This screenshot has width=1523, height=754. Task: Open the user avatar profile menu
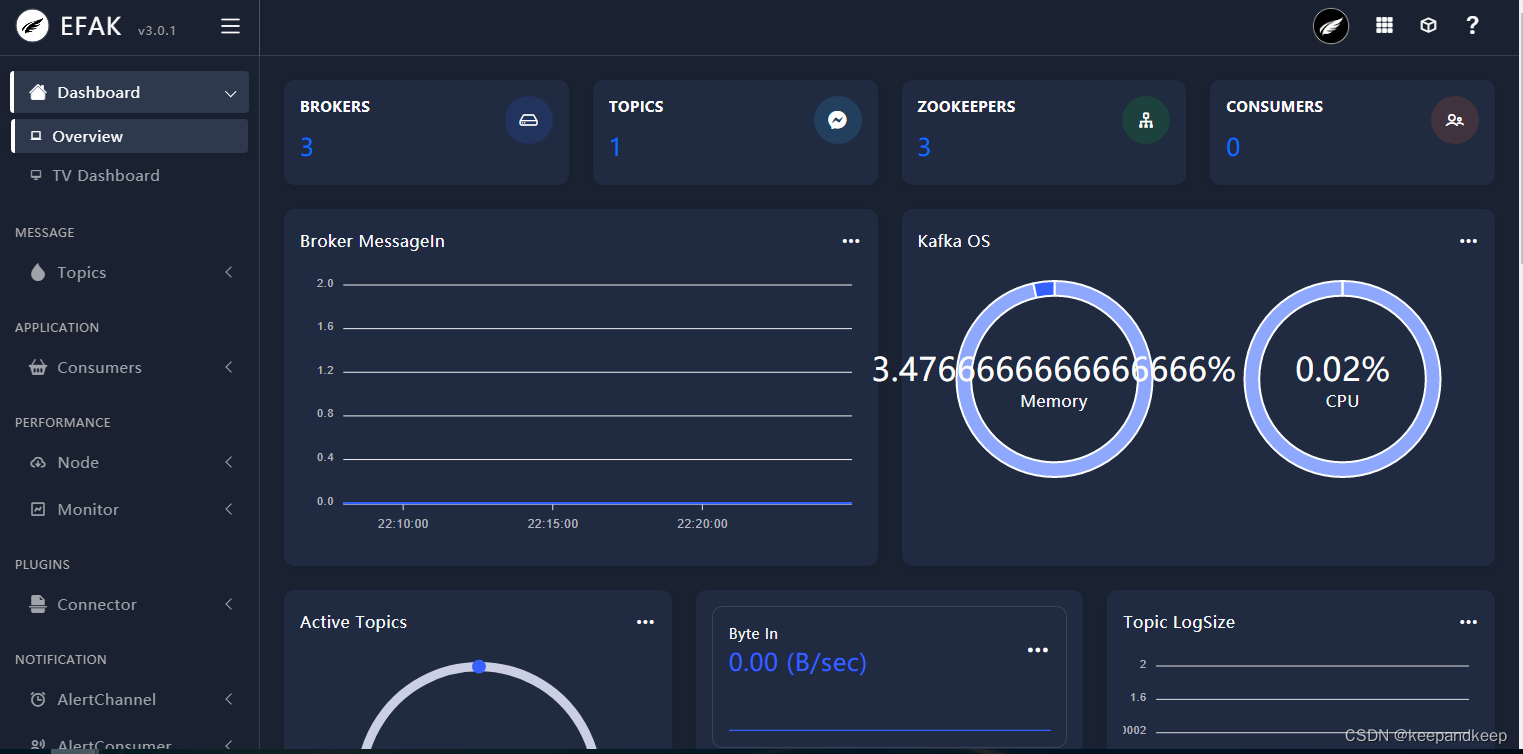(x=1331, y=26)
